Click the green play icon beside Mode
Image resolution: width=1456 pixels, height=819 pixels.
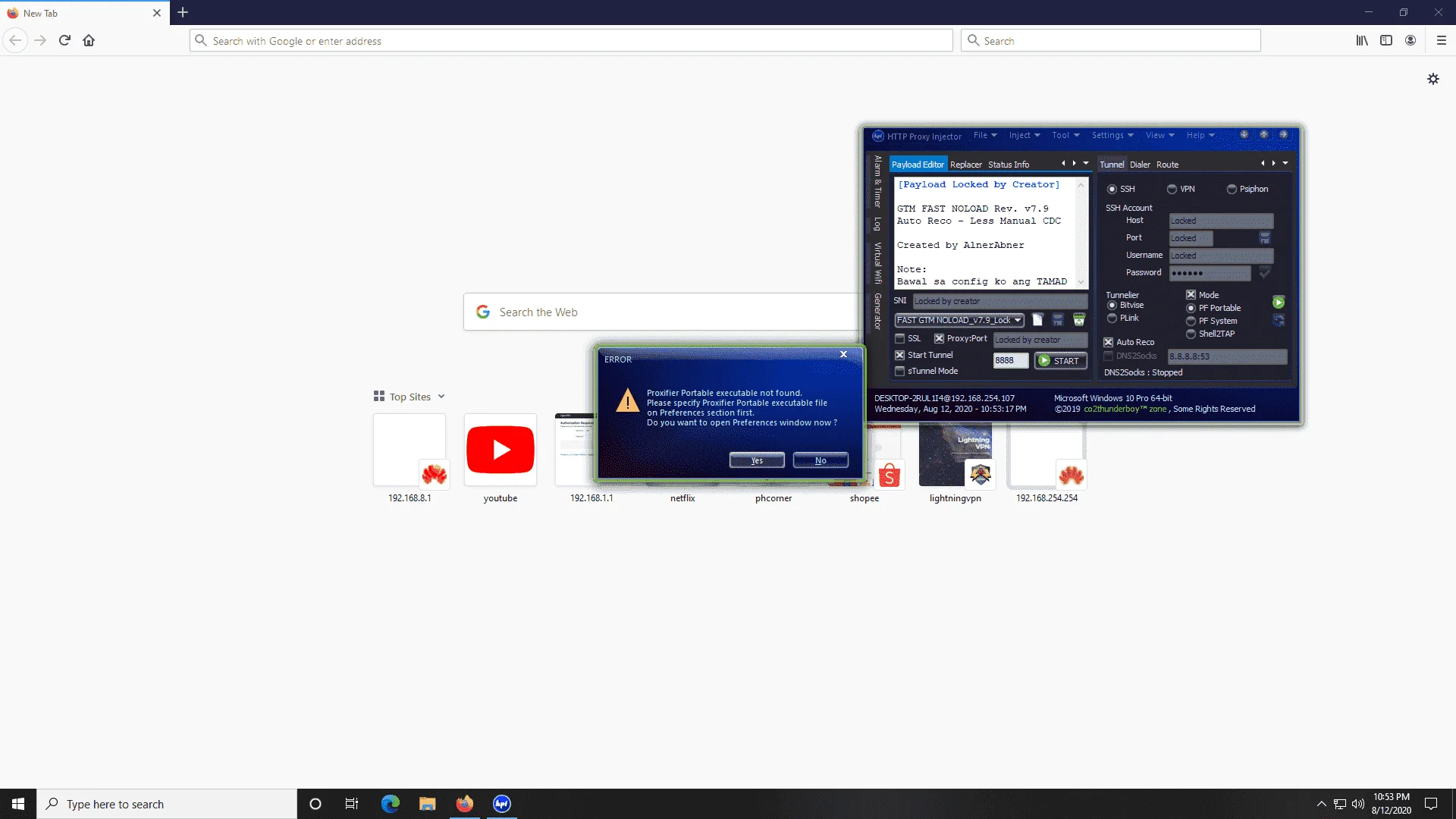click(1279, 302)
